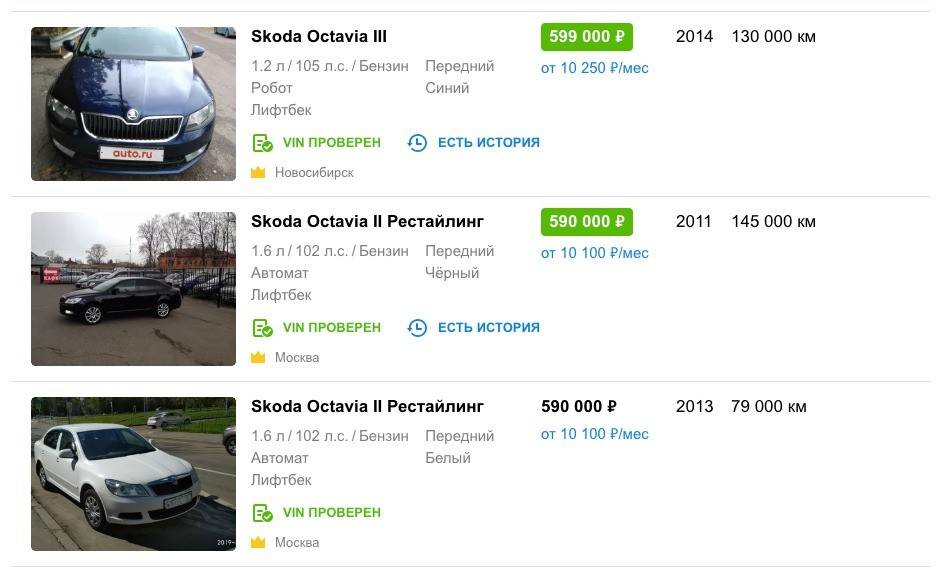Open the от 10 250 ₽/мес loan offer
Viewport: 938px width, 576px height.
pyautogui.click(x=595, y=68)
